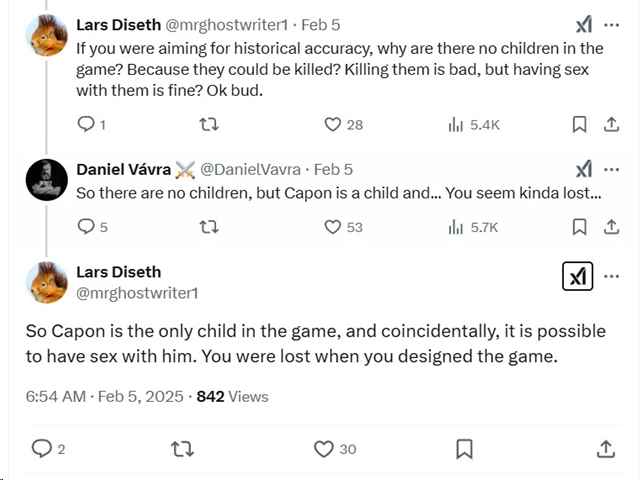Click the 6:54 AM · Feb 5, 2025 timestamp

104,396
